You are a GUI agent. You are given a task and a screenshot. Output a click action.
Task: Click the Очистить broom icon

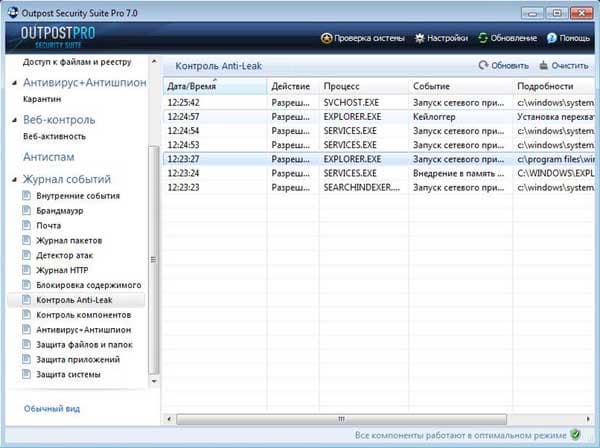click(543, 65)
